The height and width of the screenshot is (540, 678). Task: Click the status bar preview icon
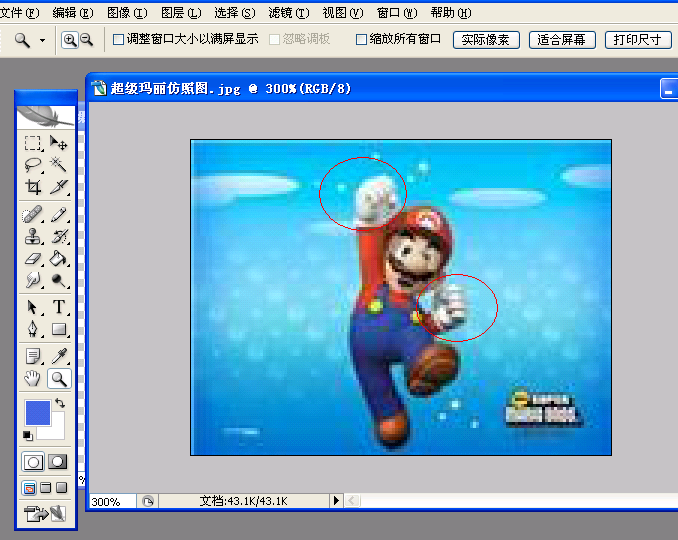[x=148, y=502]
